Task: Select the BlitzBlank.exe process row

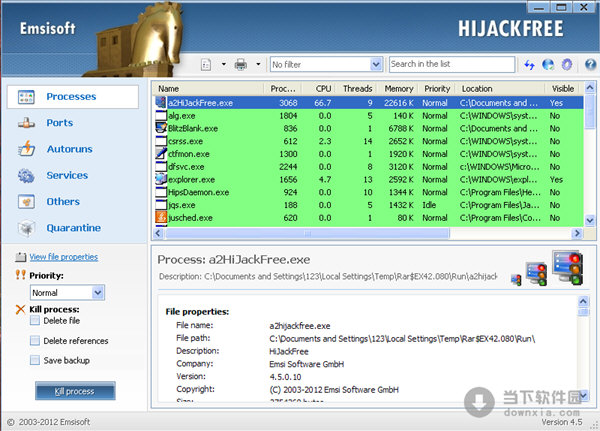Action: click(x=369, y=129)
